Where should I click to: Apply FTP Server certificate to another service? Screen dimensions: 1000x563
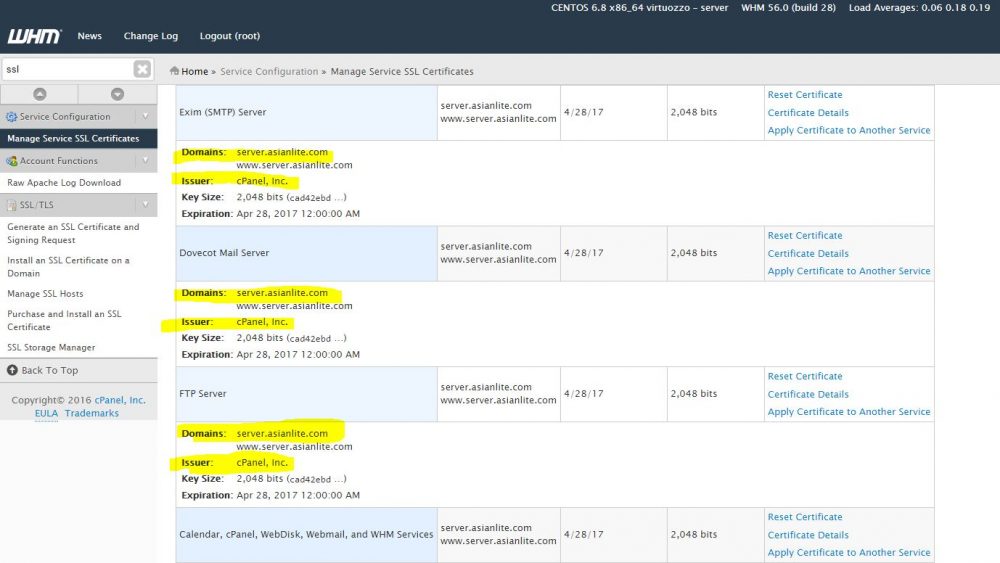click(849, 412)
